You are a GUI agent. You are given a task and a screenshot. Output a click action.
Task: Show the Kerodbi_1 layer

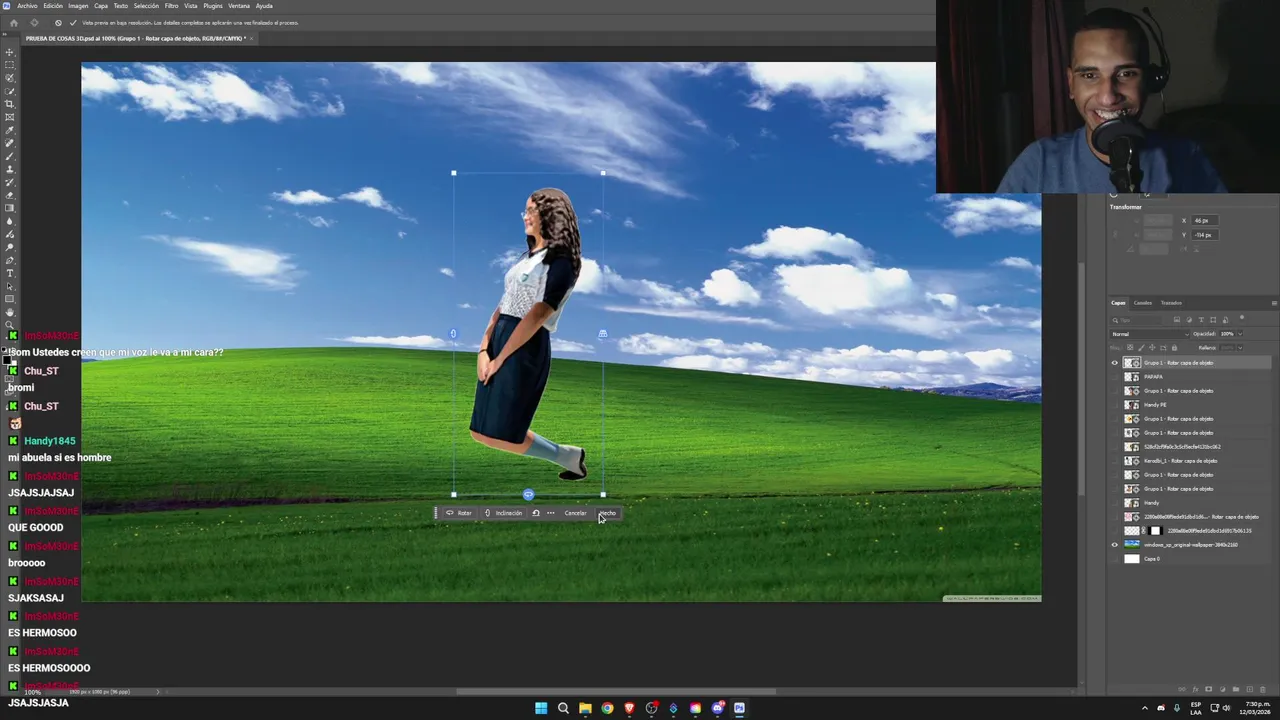click(x=1115, y=461)
